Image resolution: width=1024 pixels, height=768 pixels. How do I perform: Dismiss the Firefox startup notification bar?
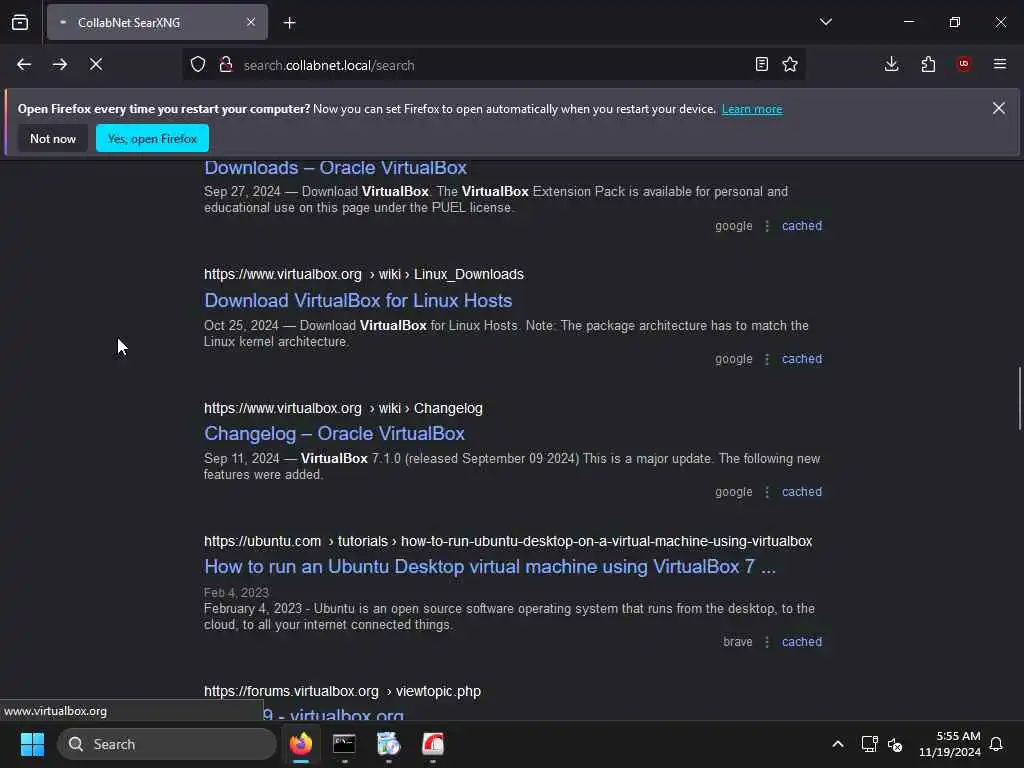coord(999,108)
